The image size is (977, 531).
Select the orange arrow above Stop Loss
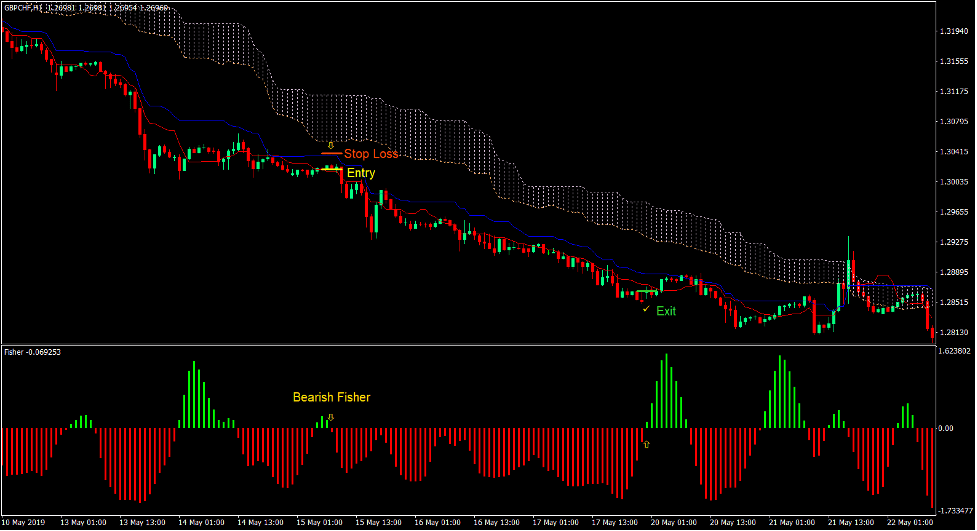331,146
